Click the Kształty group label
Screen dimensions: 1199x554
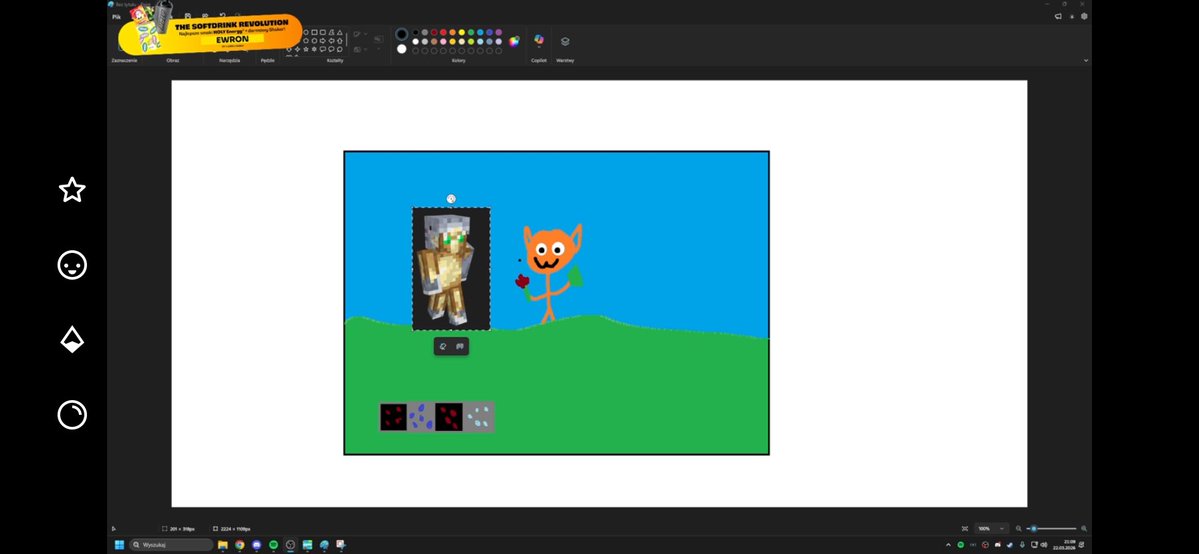[335, 60]
